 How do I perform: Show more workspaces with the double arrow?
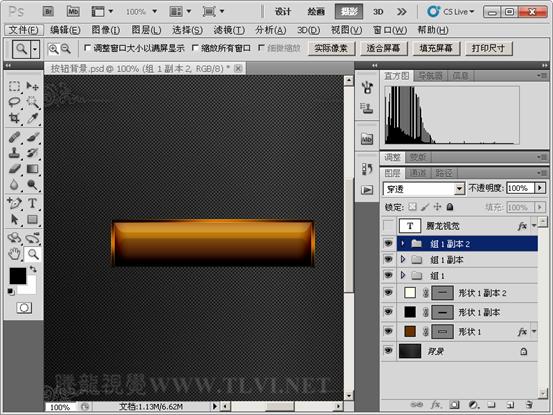click(401, 12)
